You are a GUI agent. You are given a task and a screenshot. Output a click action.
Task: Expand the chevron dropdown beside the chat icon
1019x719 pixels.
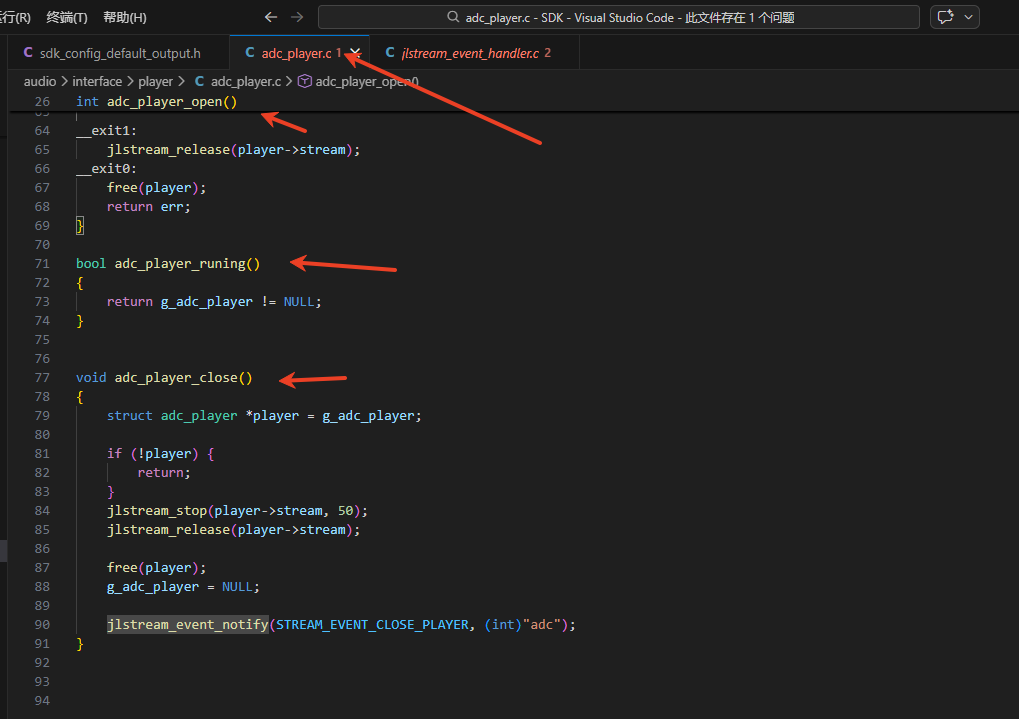point(968,17)
